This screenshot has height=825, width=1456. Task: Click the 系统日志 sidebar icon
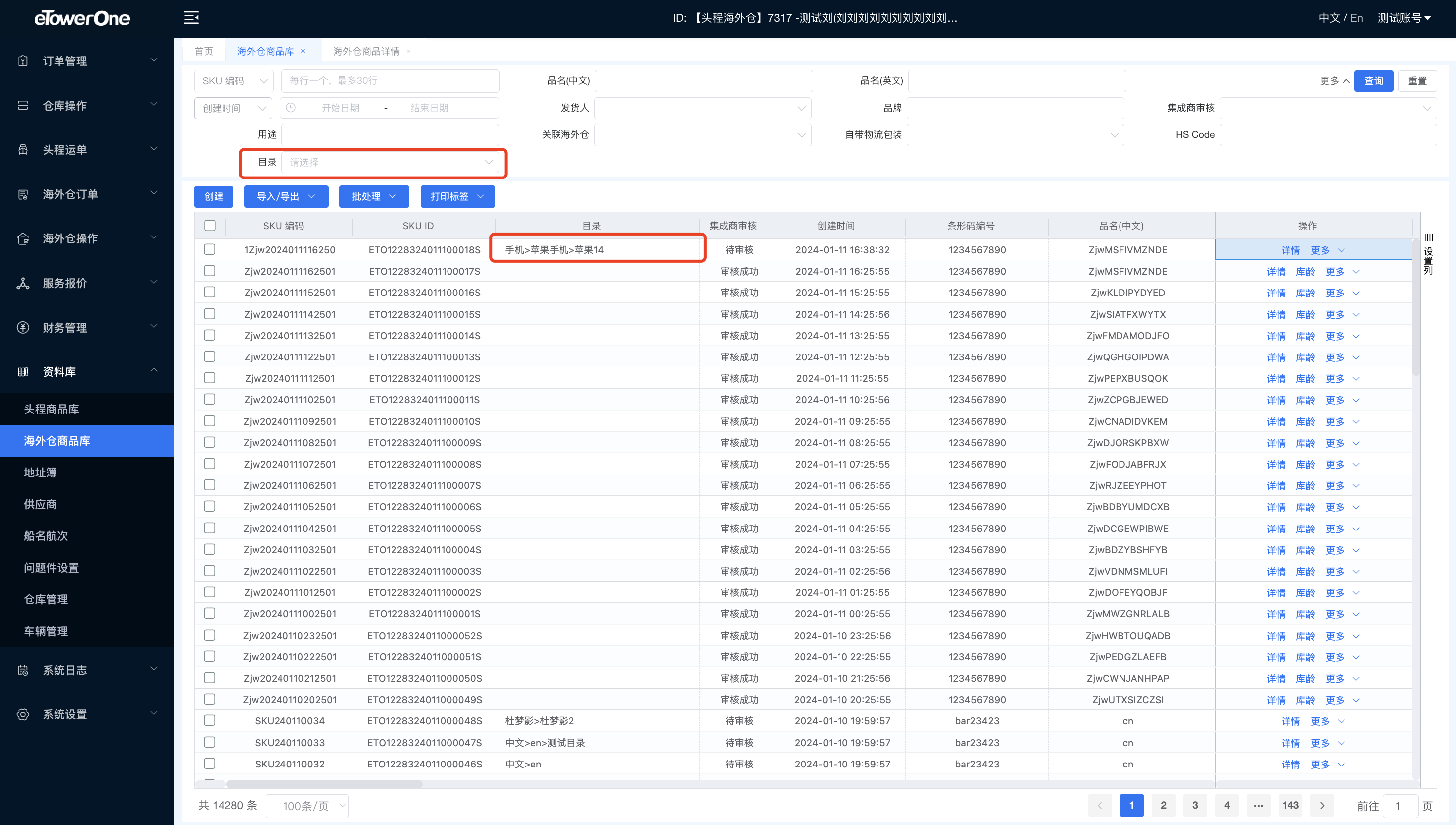(x=23, y=670)
